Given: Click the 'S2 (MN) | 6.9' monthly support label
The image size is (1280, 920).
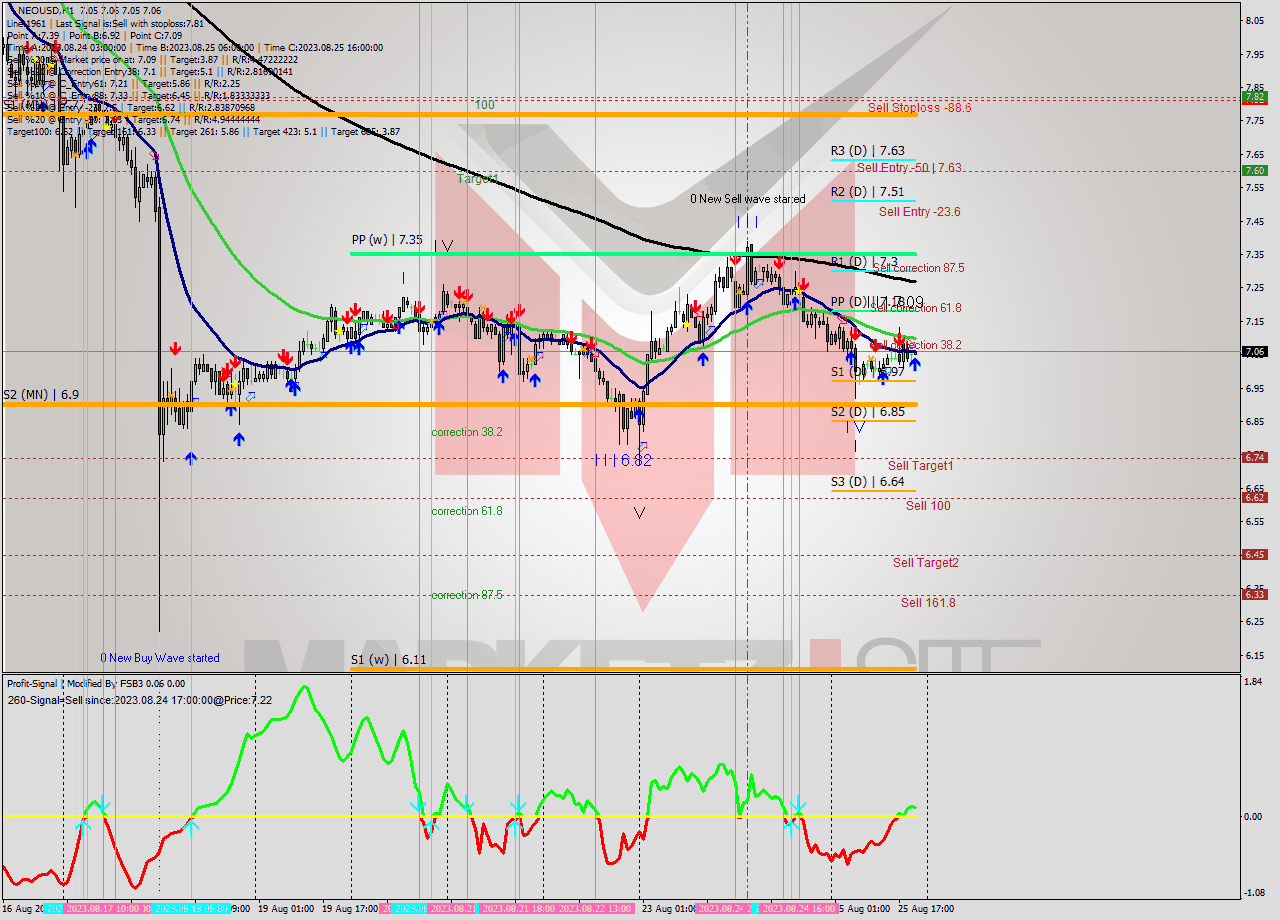Looking at the screenshot, I should click(x=40, y=395).
